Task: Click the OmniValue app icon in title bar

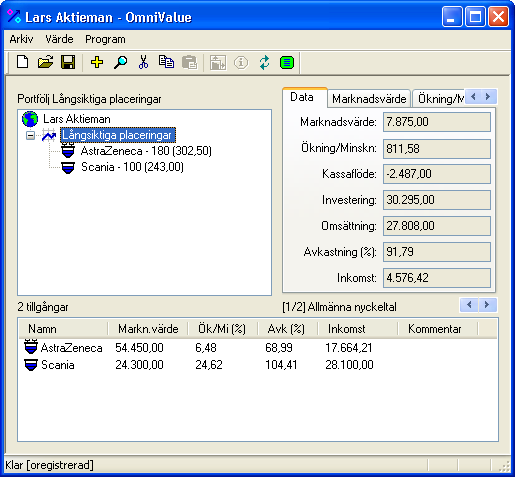Action: click(x=14, y=16)
